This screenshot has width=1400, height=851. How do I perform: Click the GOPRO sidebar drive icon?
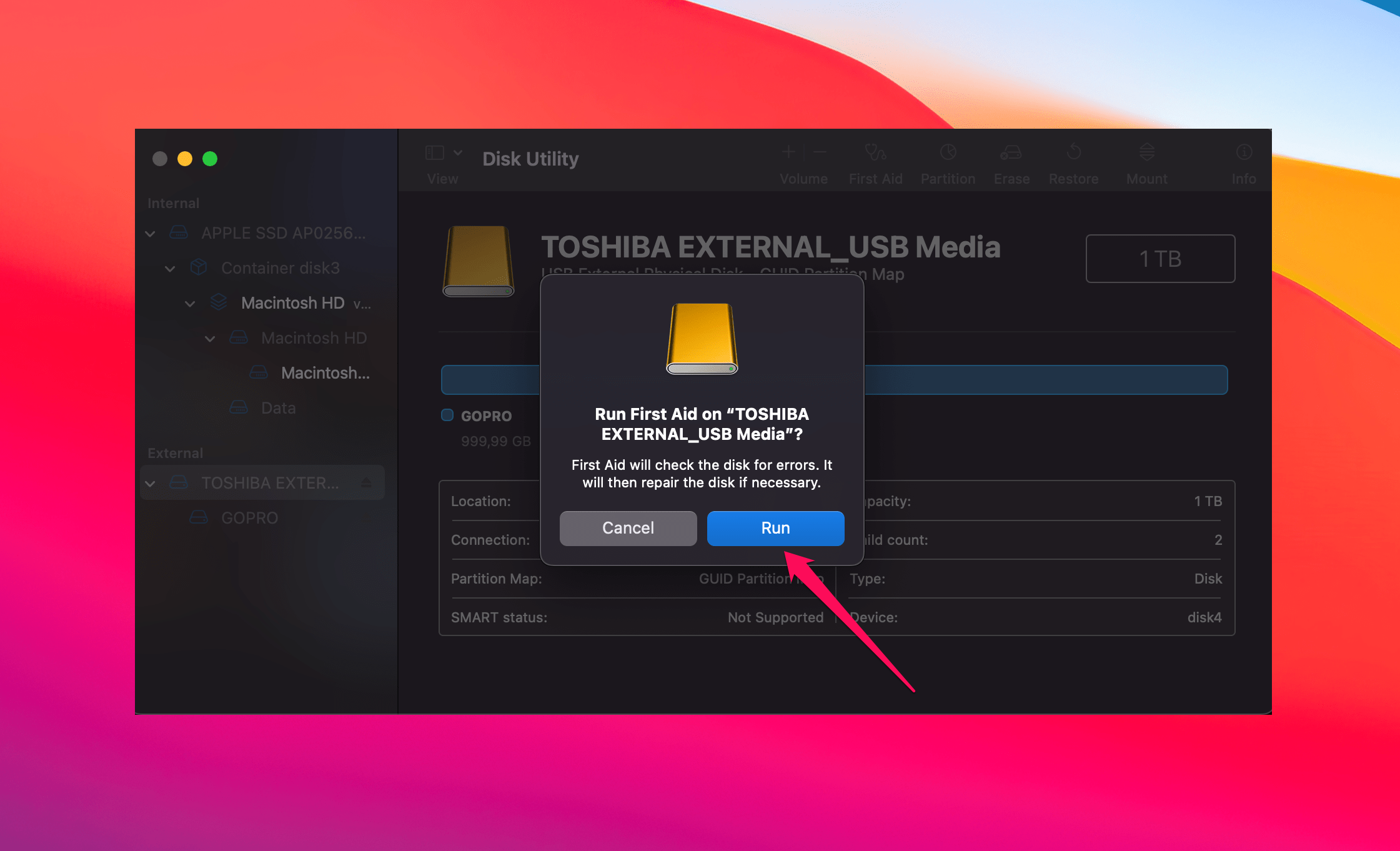point(199,517)
